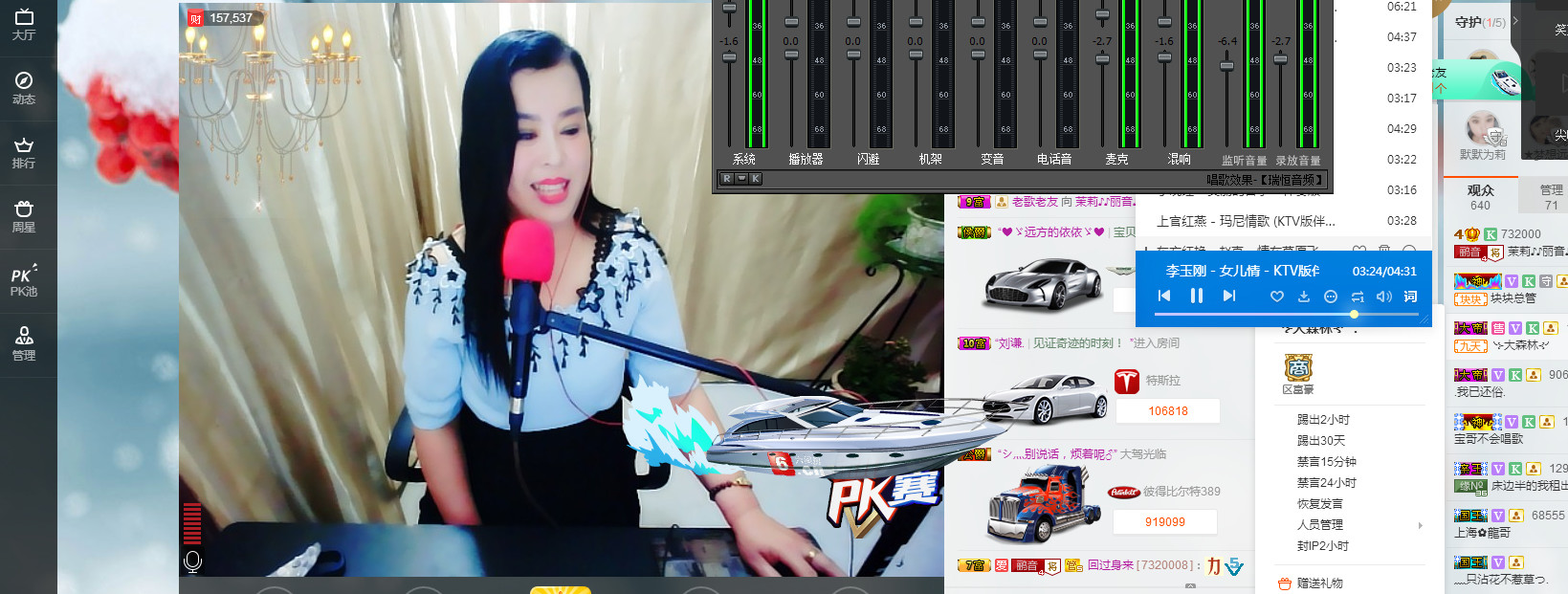Click the username 刘谦 in the chat
The width and height of the screenshot is (1568, 594).
pos(1009,343)
